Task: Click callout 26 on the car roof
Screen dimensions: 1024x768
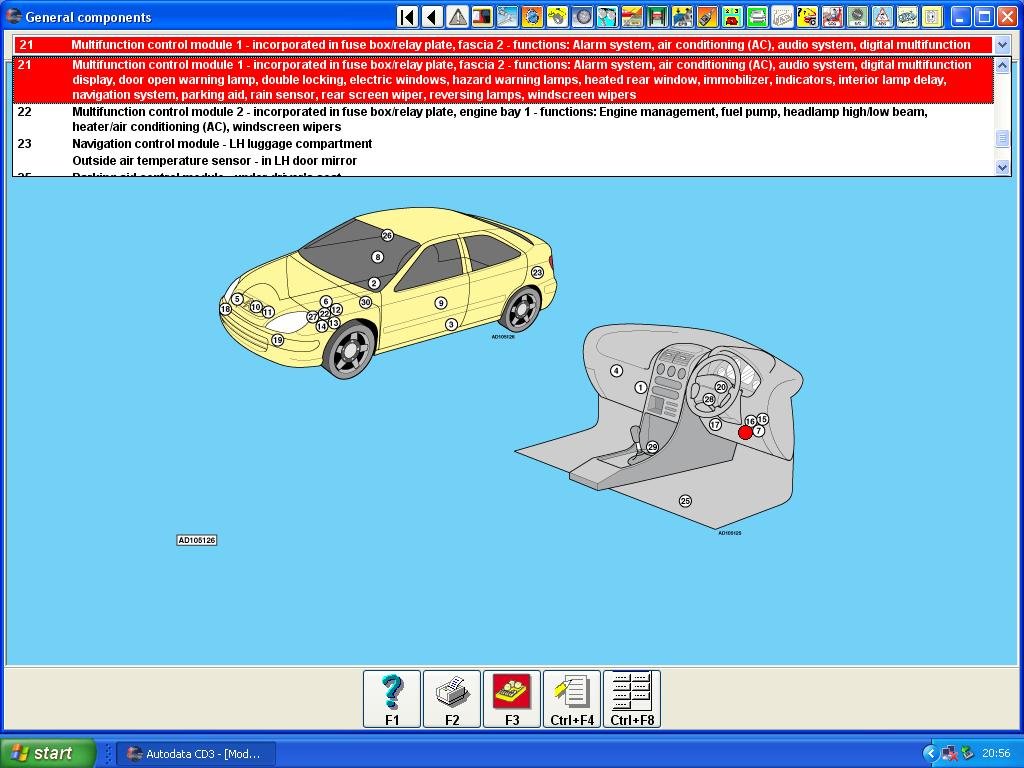Action: click(x=387, y=235)
